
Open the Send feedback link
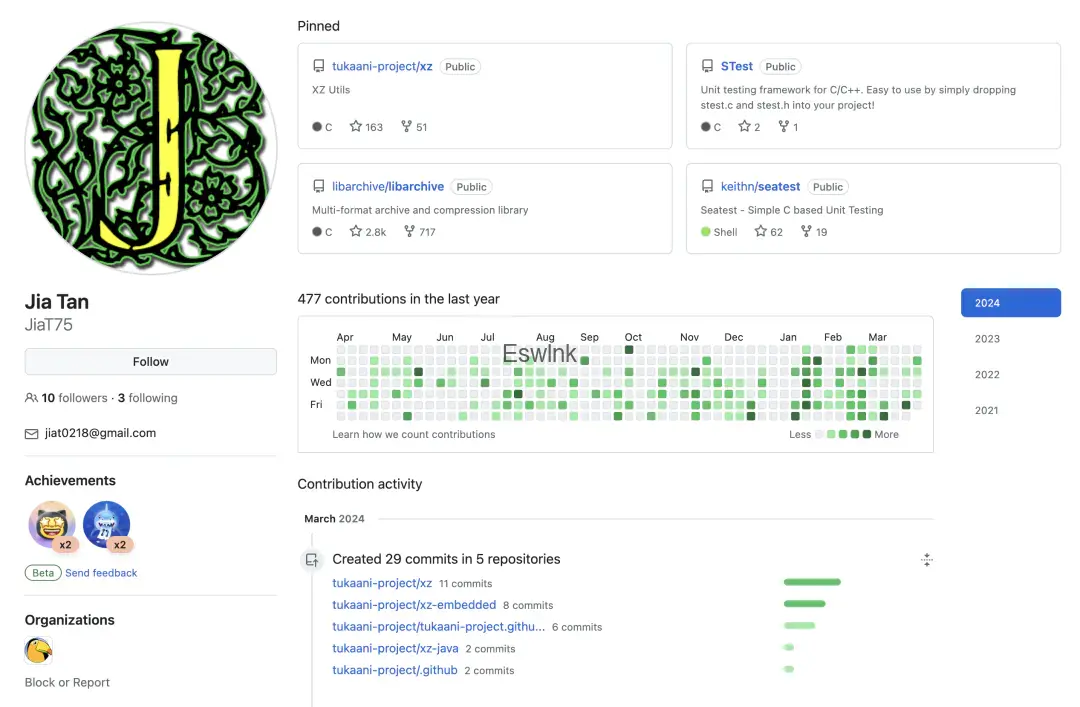tap(101, 573)
